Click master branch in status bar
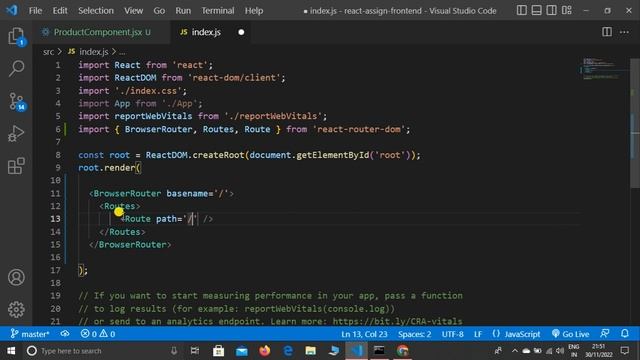640x360 pixels. click(30, 334)
